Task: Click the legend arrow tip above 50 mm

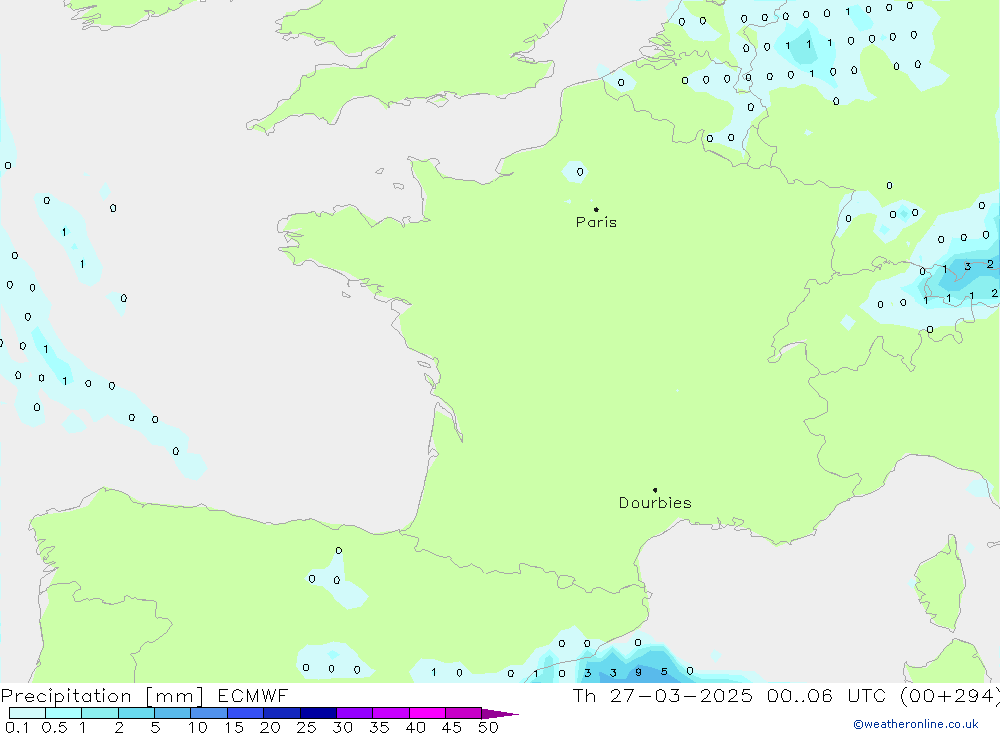Action: (500, 714)
